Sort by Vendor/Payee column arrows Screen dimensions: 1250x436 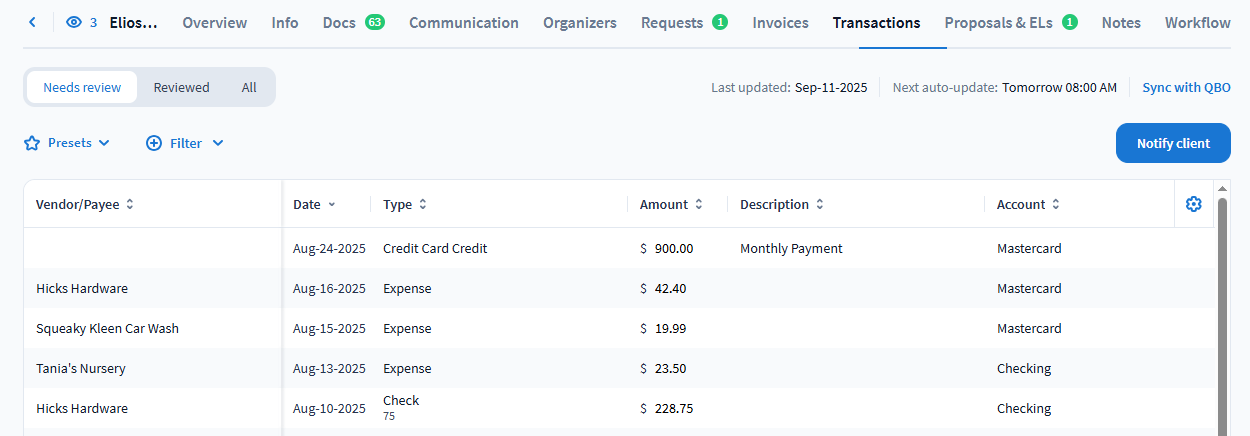click(130, 204)
